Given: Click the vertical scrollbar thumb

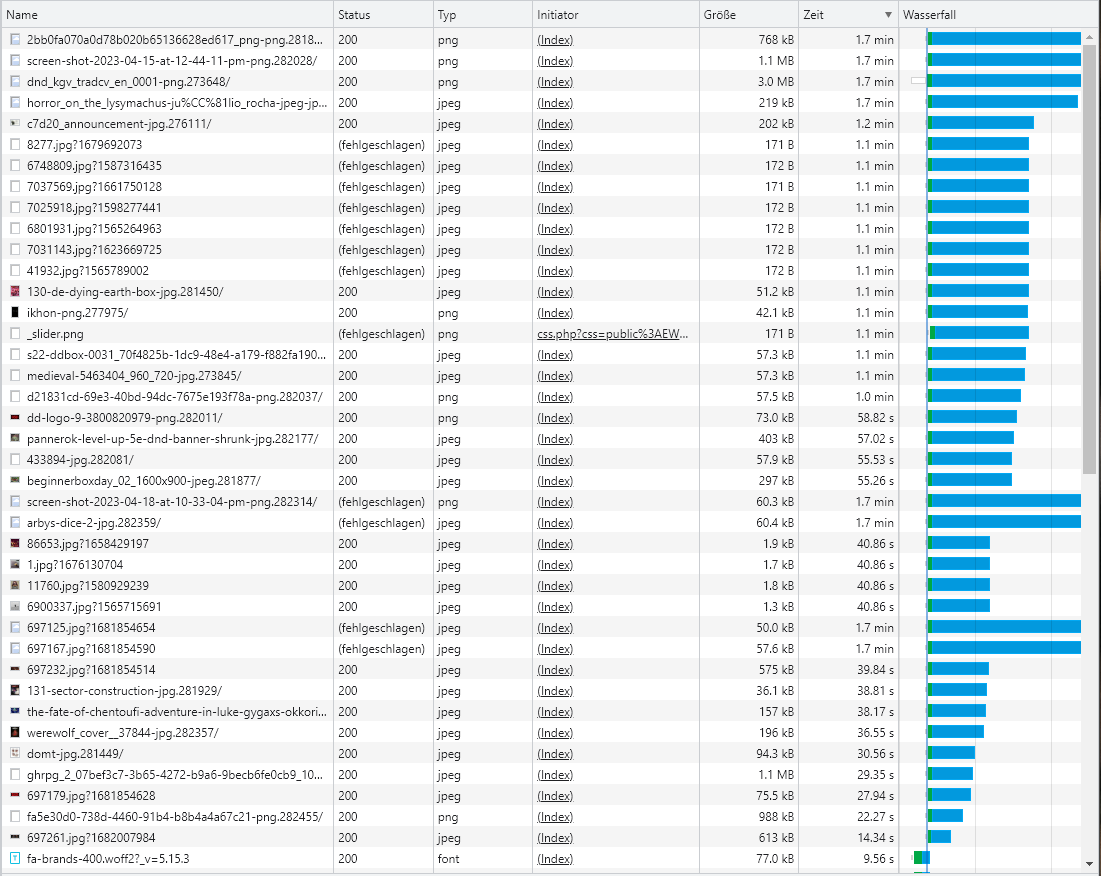Looking at the screenshot, I should pyautogui.click(x=1089, y=258).
